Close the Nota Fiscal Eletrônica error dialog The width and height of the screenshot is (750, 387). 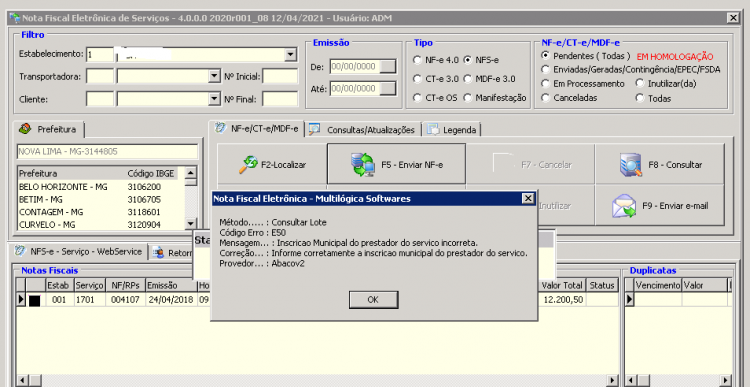tap(527, 198)
